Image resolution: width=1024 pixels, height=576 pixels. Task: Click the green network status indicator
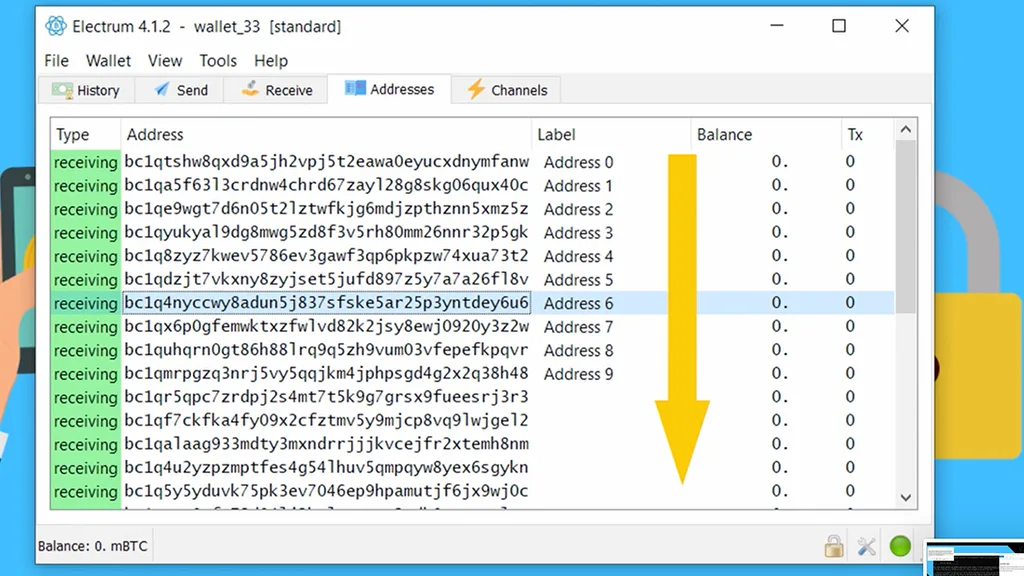coord(900,546)
